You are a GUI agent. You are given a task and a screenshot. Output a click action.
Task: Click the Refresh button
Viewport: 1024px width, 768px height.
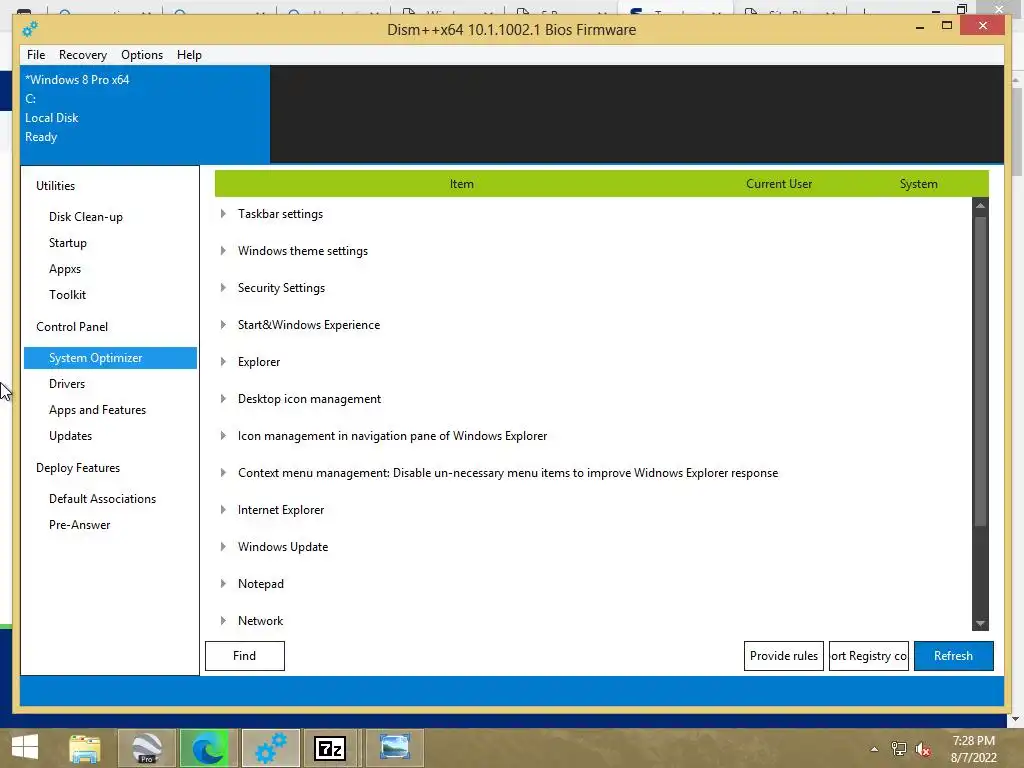953,656
